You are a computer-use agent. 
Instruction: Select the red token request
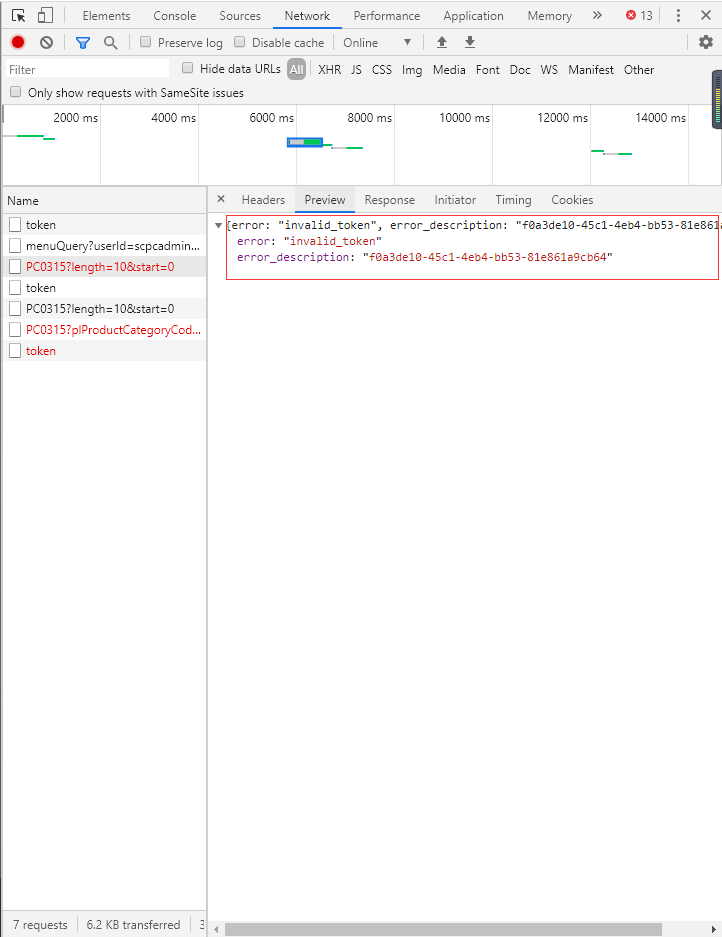click(x=105, y=351)
